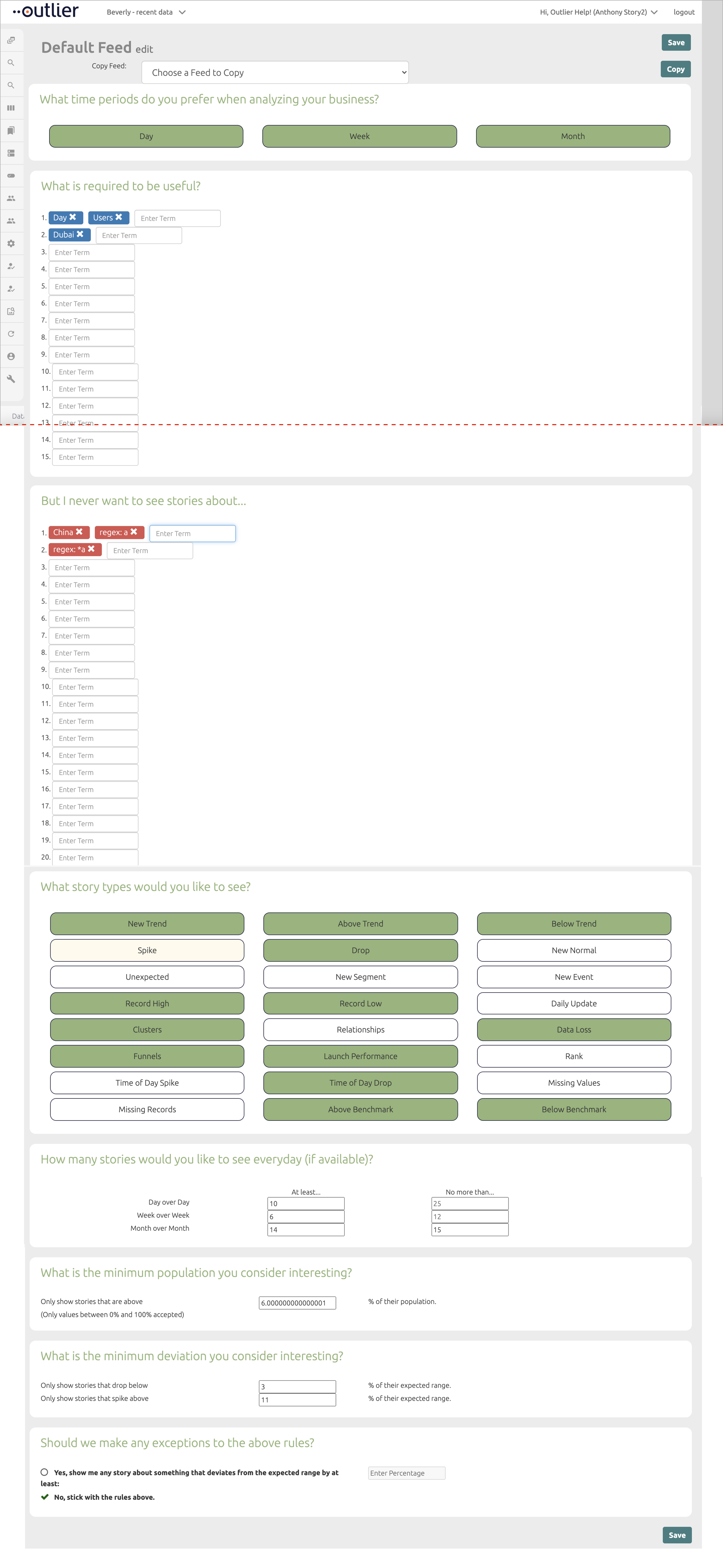Click the columns view sidebar icon

[x=11, y=108]
